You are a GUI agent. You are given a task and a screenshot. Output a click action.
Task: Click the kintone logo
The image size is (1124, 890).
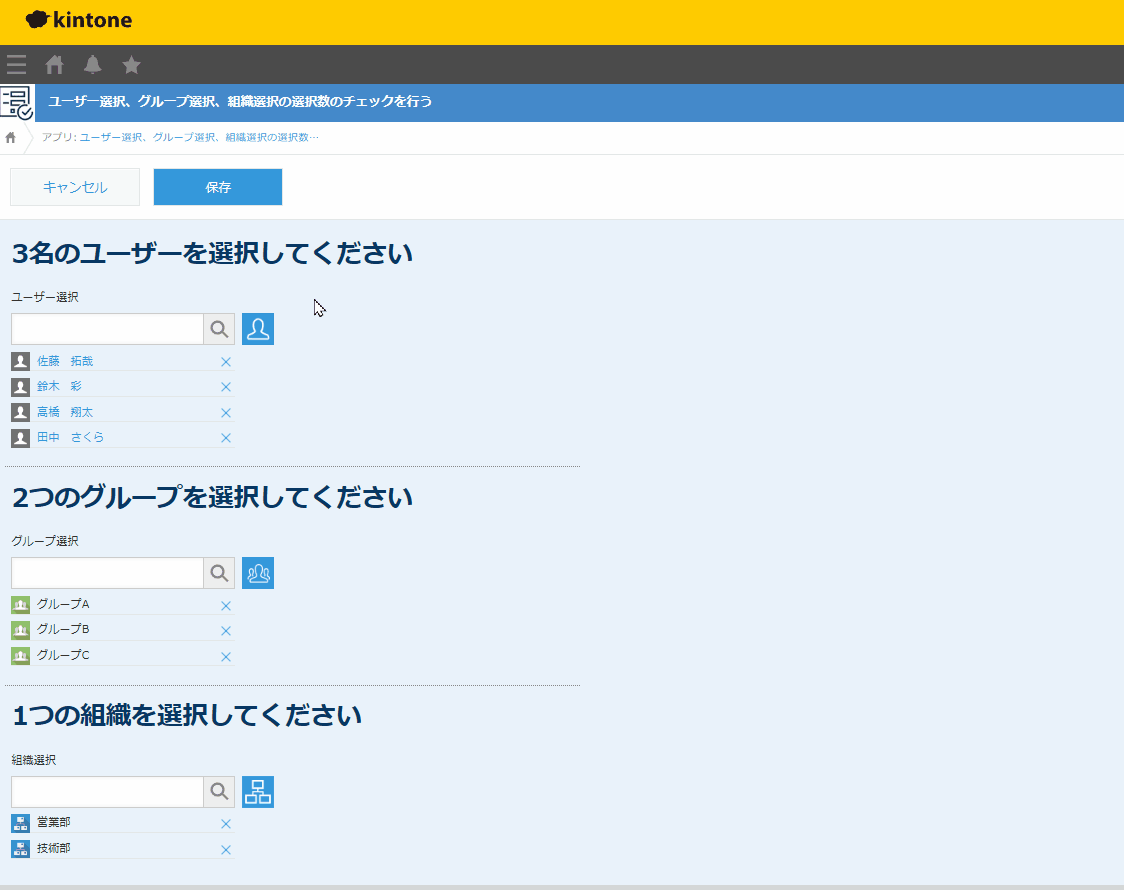click(x=79, y=20)
